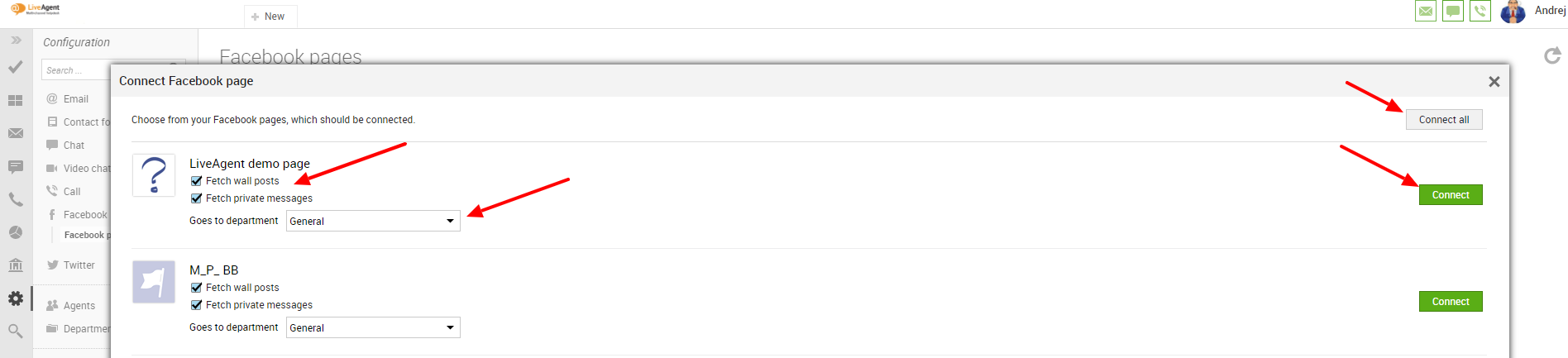Expand the left sidebar with double chevron

point(16,40)
